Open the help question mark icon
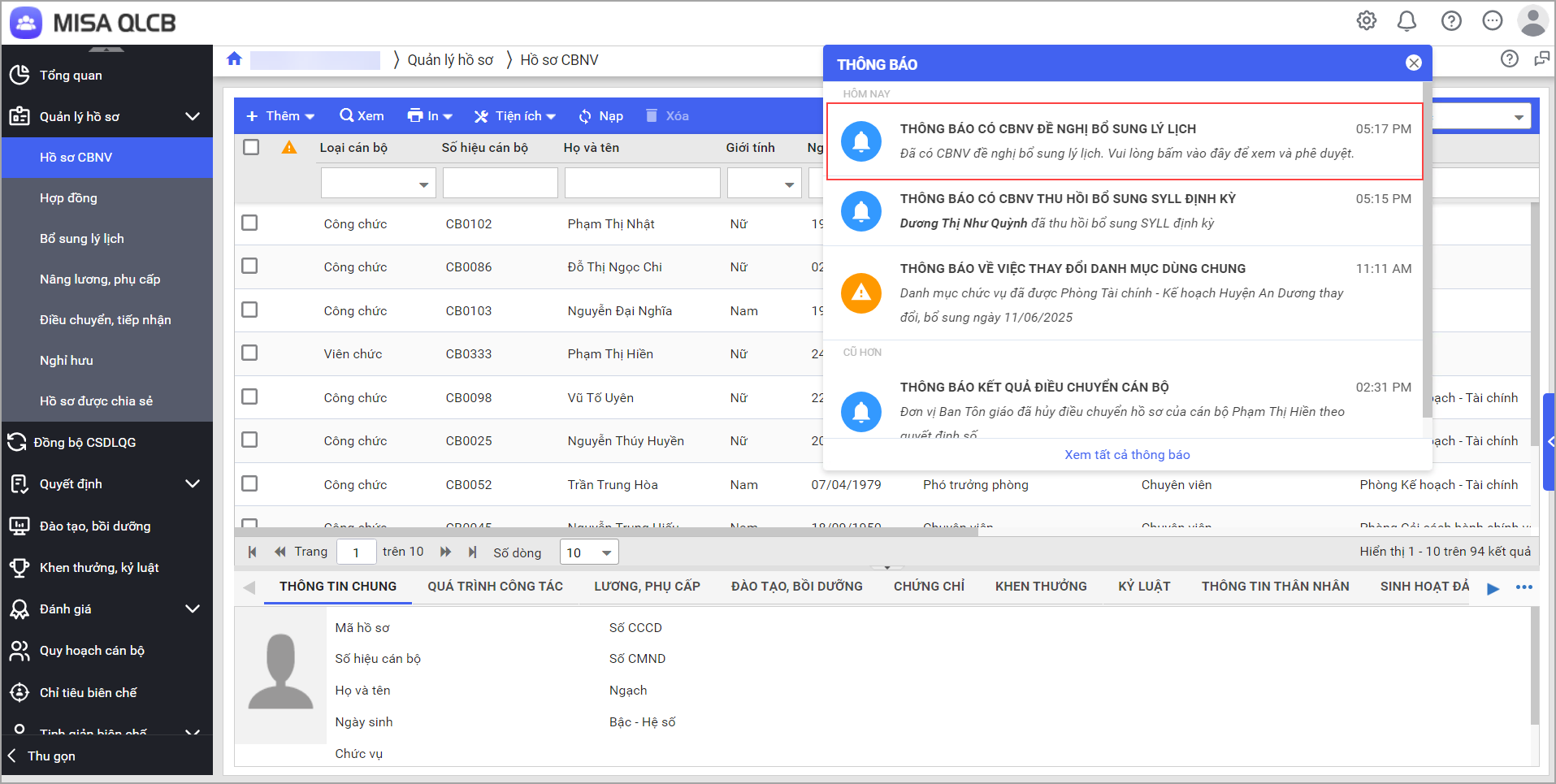This screenshot has height=784, width=1556. click(1450, 21)
